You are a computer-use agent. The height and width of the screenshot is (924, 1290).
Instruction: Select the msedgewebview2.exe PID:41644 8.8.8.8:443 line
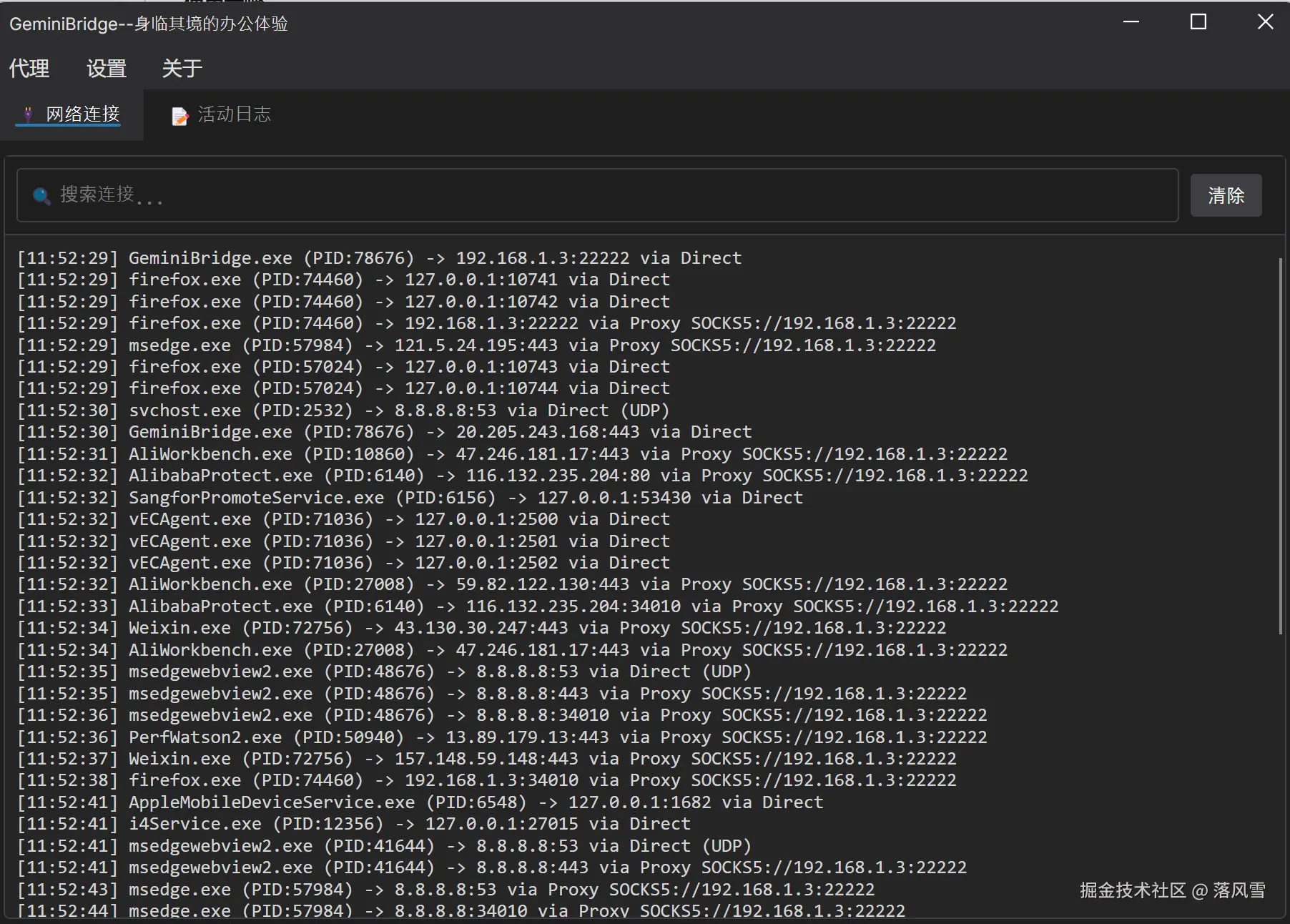point(492,868)
